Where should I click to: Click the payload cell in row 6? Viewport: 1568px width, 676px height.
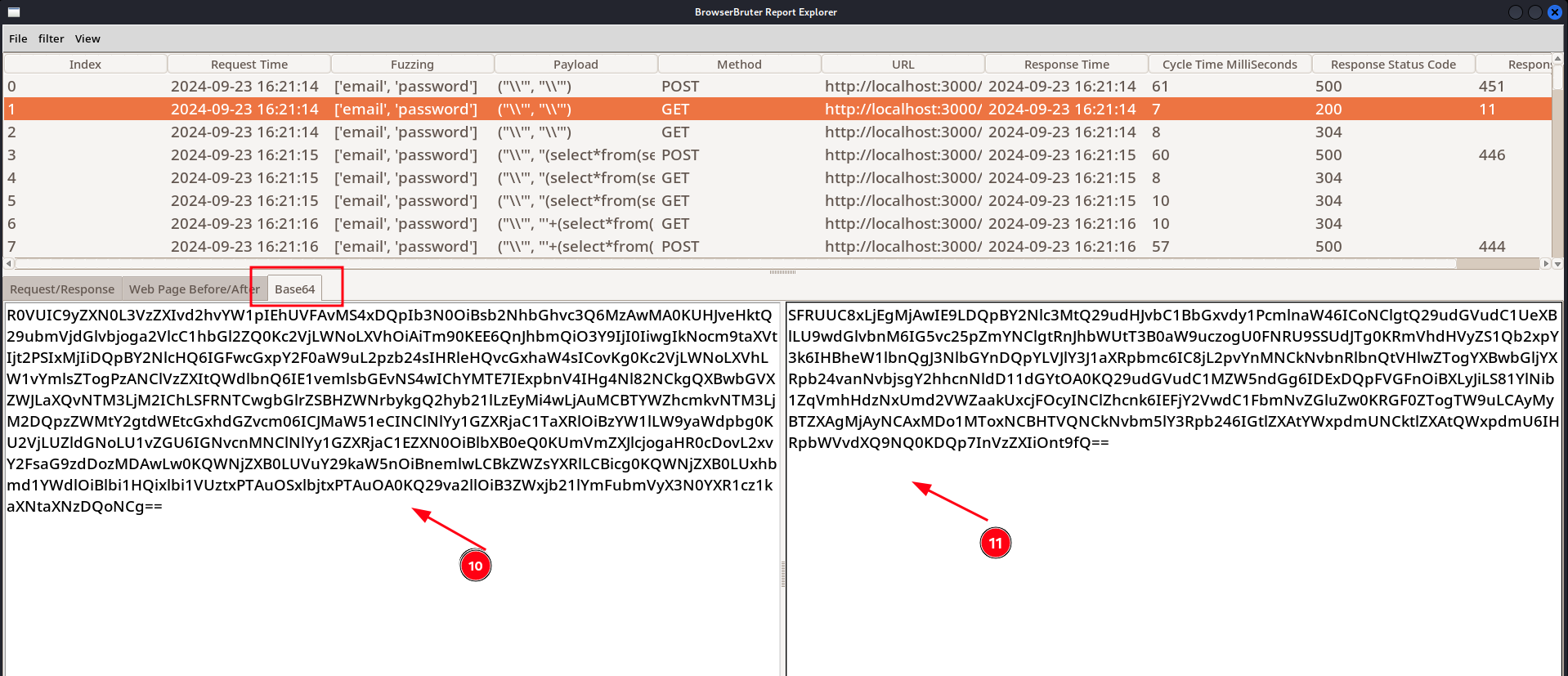click(576, 223)
